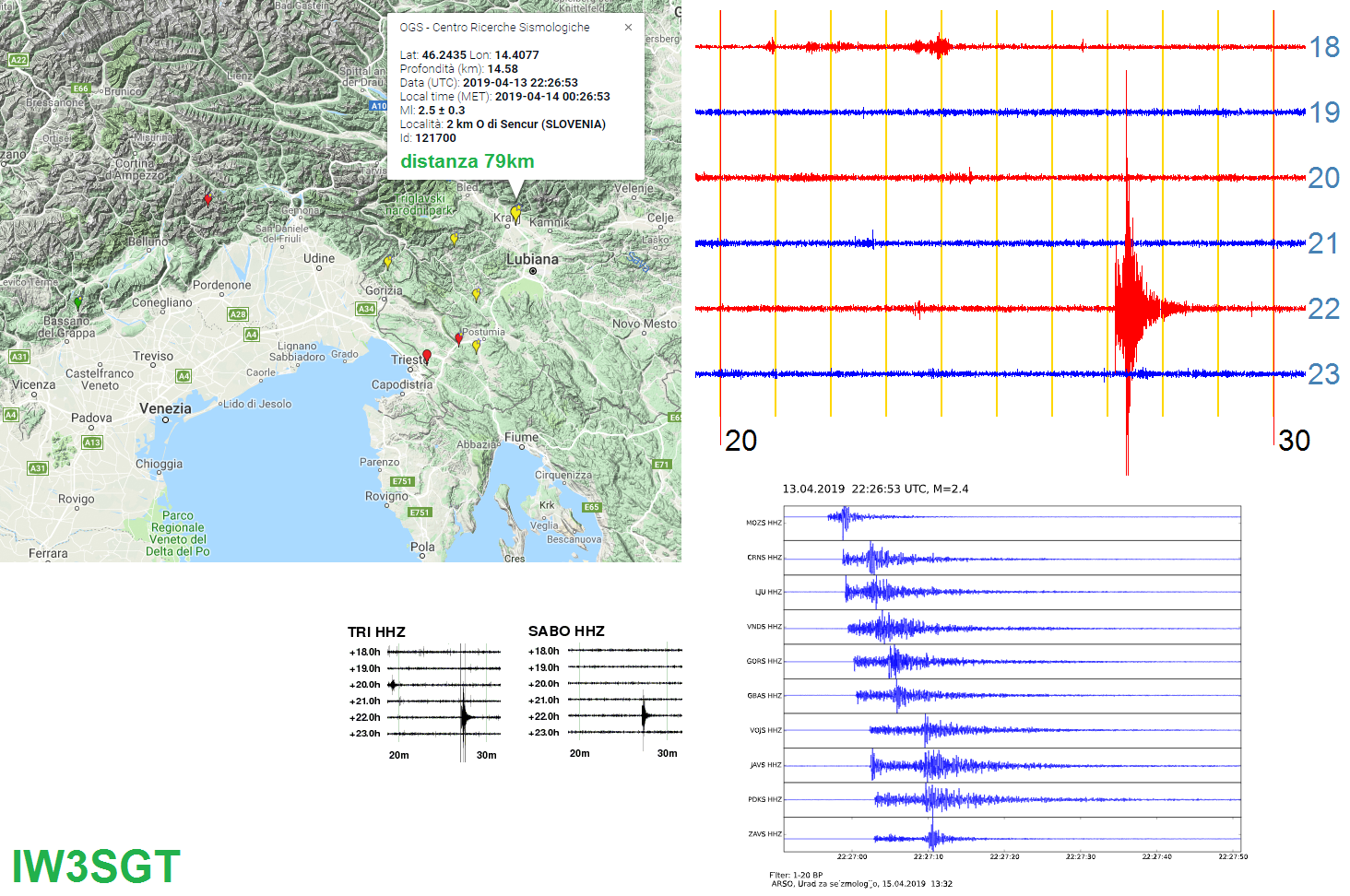Click the red marker north of Belluno
The width and height of the screenshot is (1350, 896).
(x=207, y=198)
